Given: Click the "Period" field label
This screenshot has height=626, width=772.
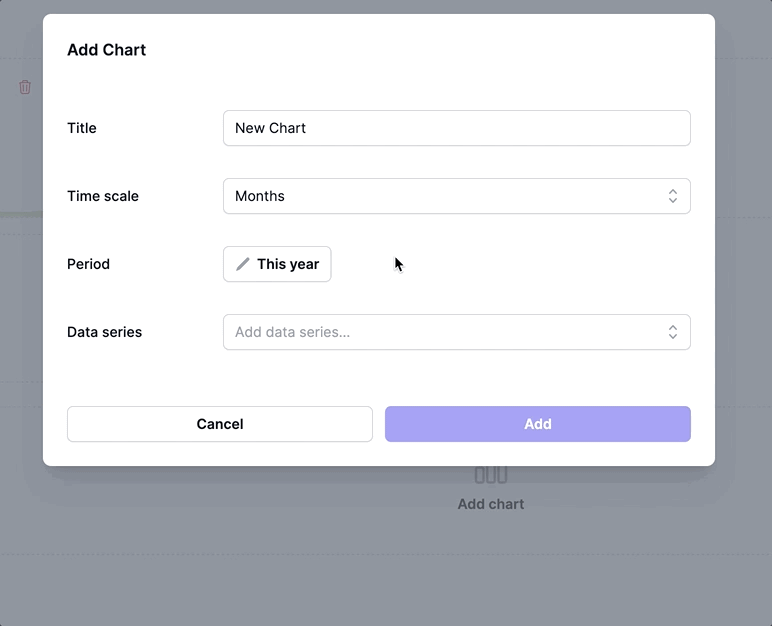Looking at the screenshot, I should (88, 264).
